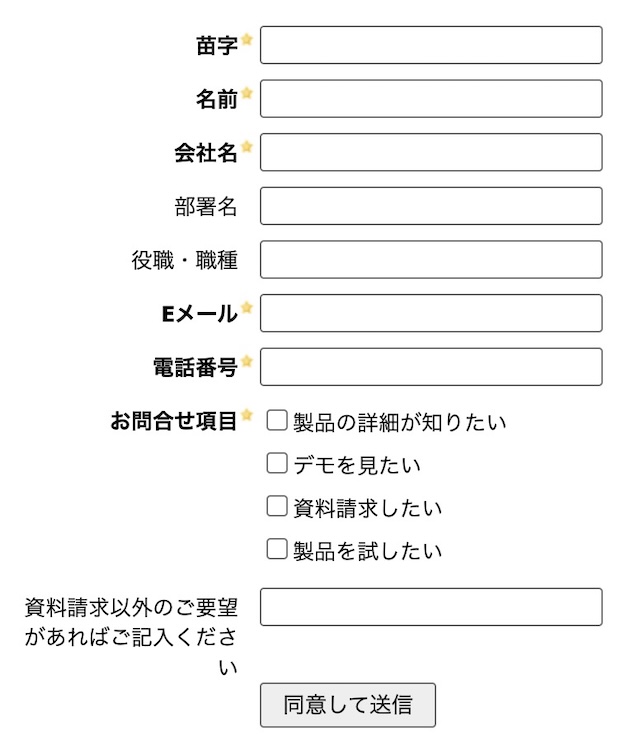Focus the 電話番号 text field
Viewport: 640px width, 741px height.
click(x=431, y=367)
